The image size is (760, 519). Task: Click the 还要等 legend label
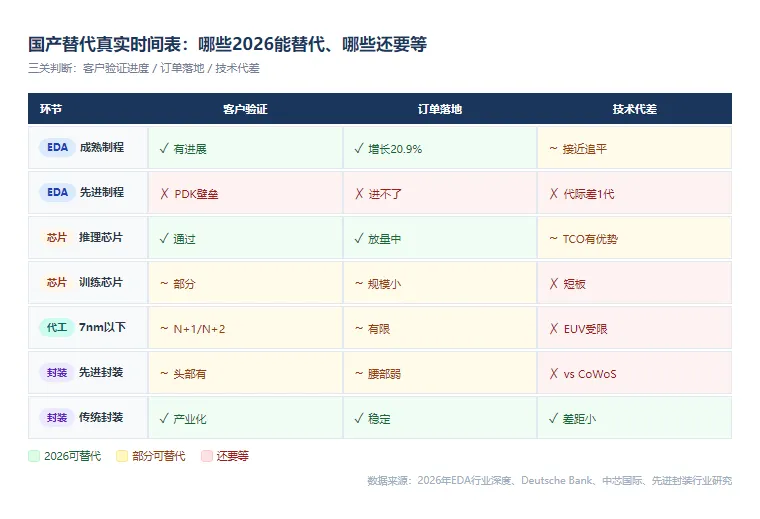[x=233, y=456]
